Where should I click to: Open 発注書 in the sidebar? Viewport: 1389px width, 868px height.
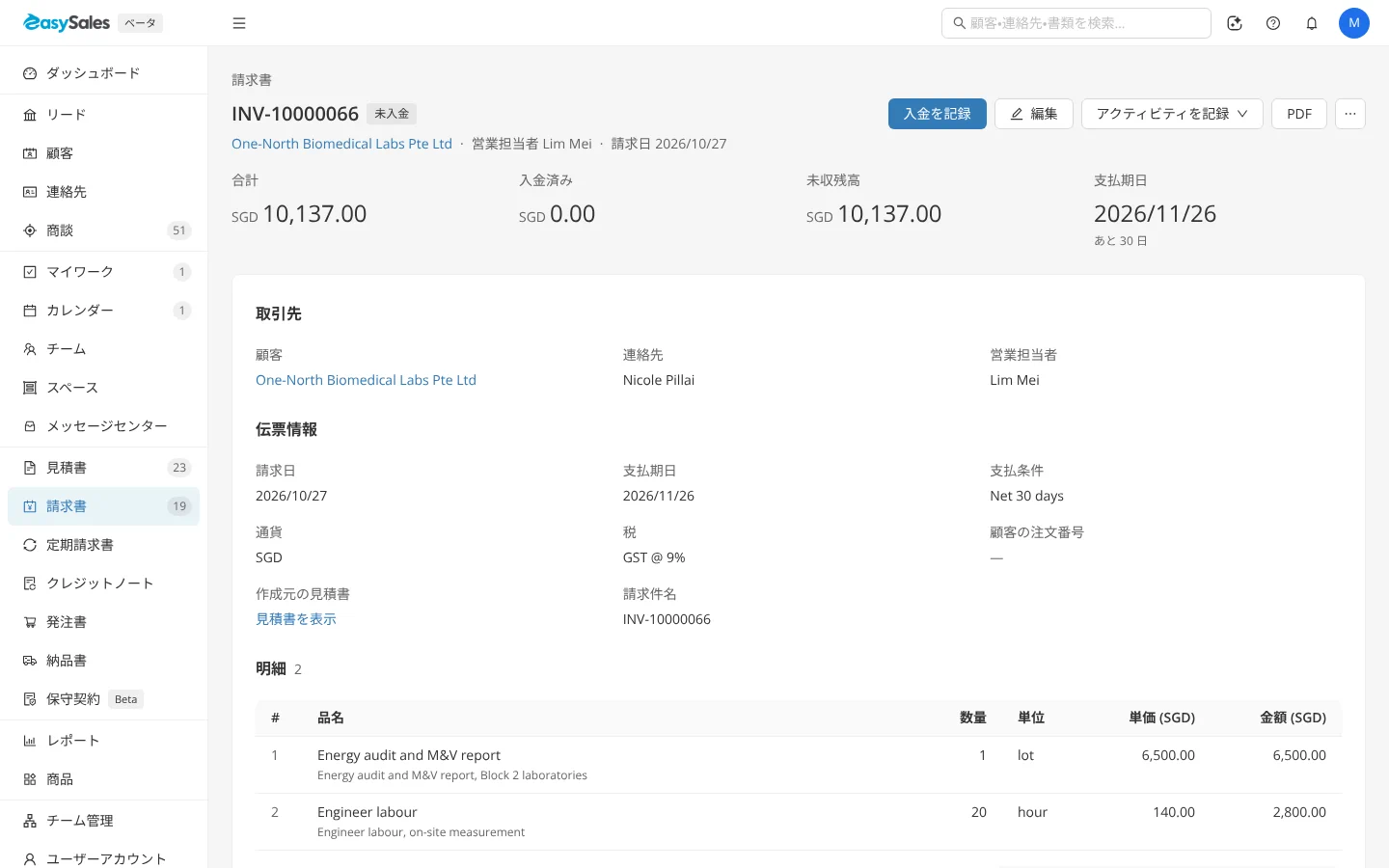coord(103,622)
